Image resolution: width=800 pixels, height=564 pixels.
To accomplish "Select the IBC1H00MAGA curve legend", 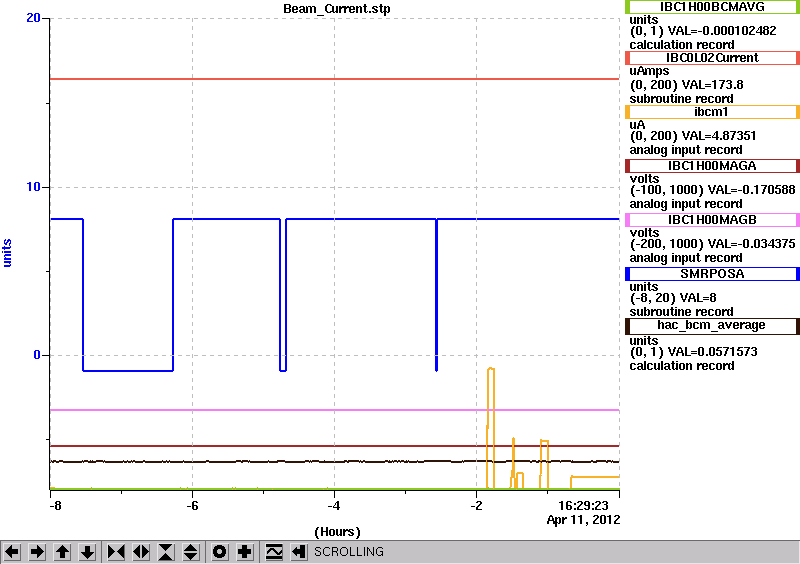I will coord(712,166).
